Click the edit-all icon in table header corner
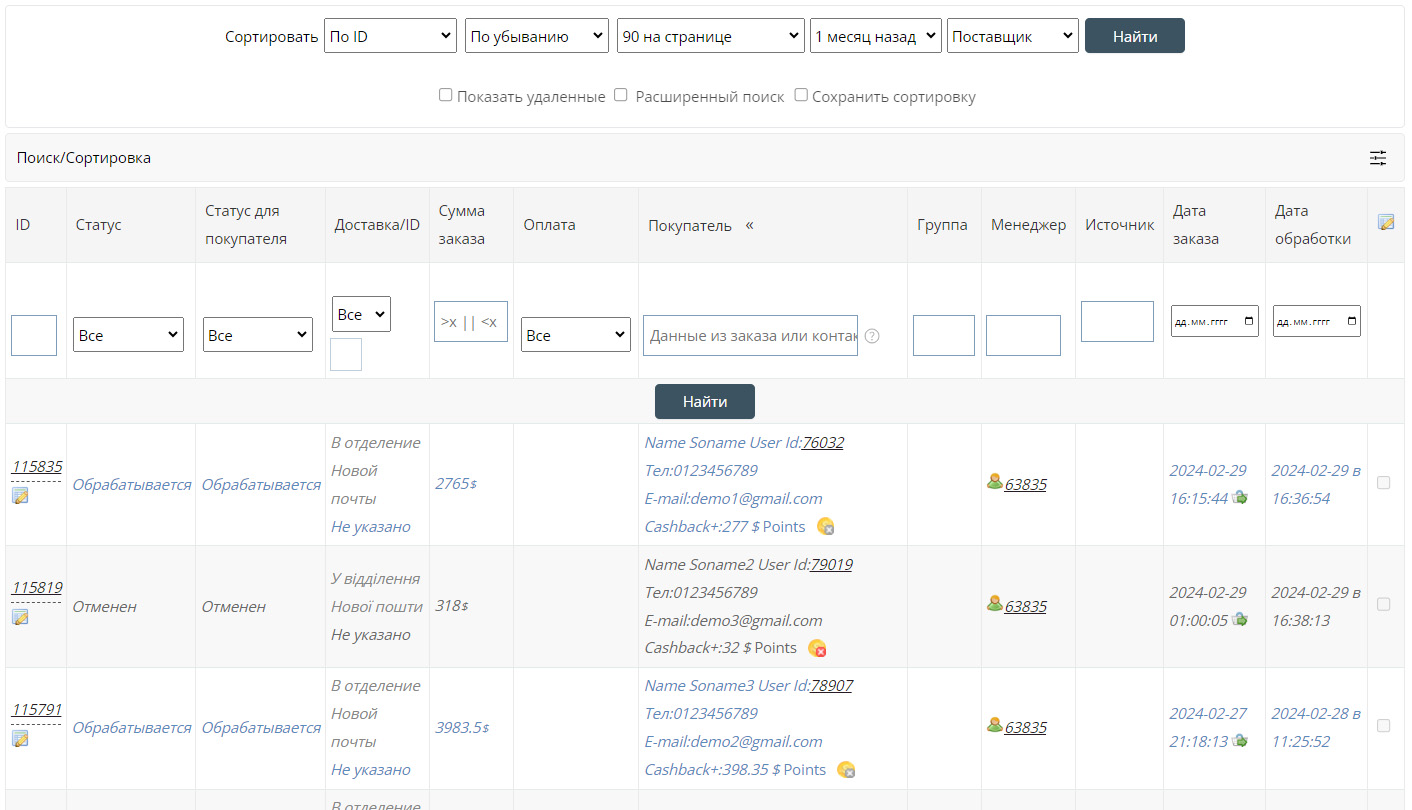The image size is (1412, 810). tap(1385, 222)
